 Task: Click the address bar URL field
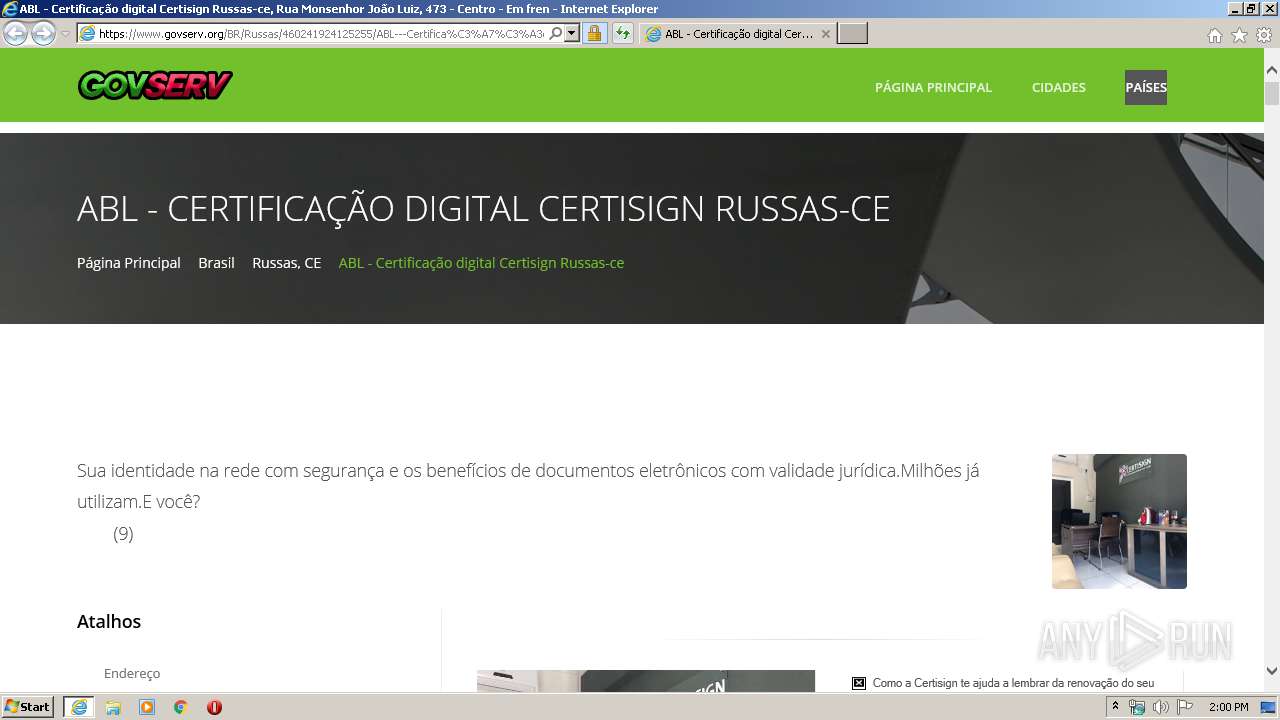320,34
